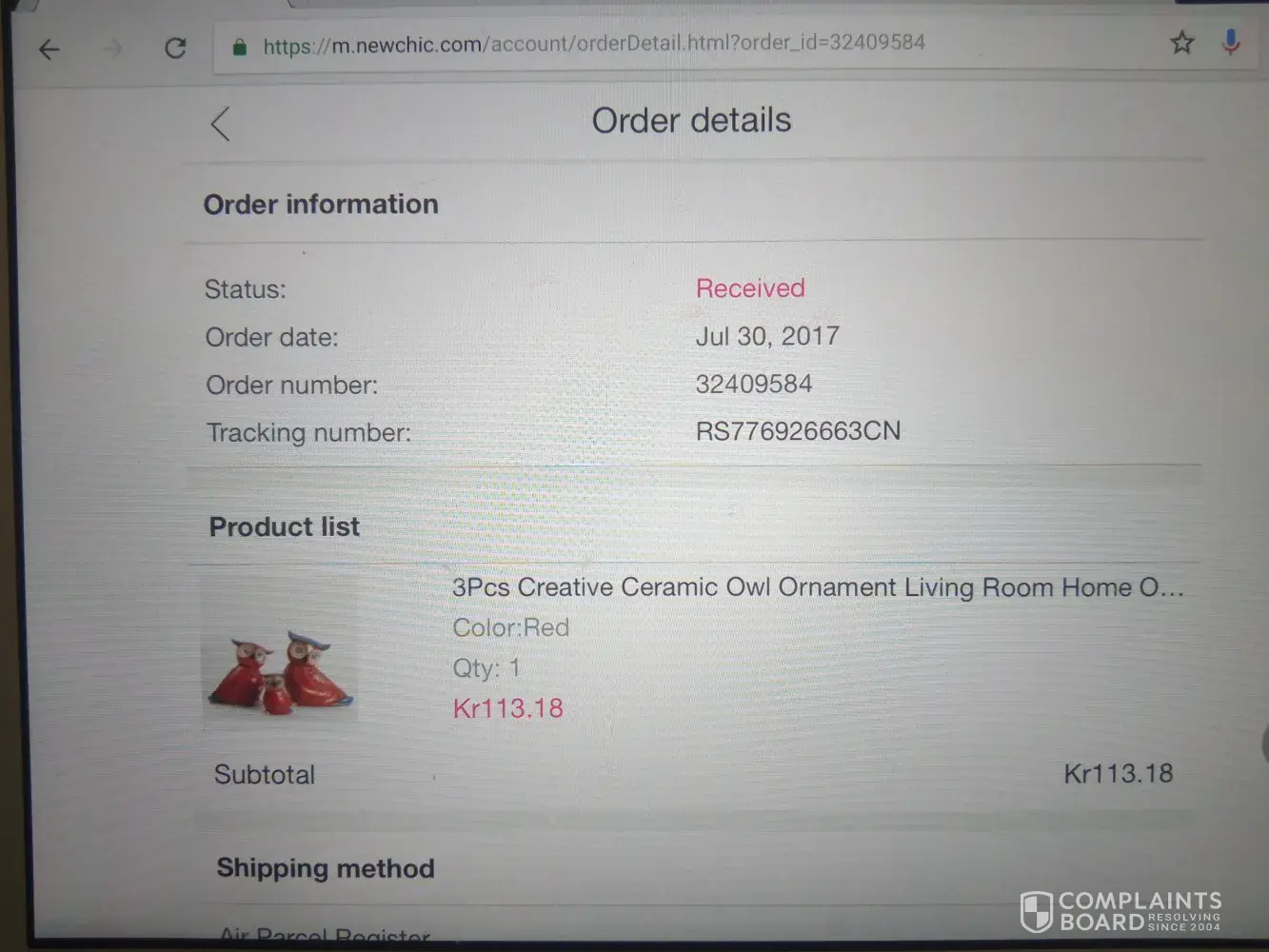
Task: Click the Order information section header
Action: click(321, 204)
